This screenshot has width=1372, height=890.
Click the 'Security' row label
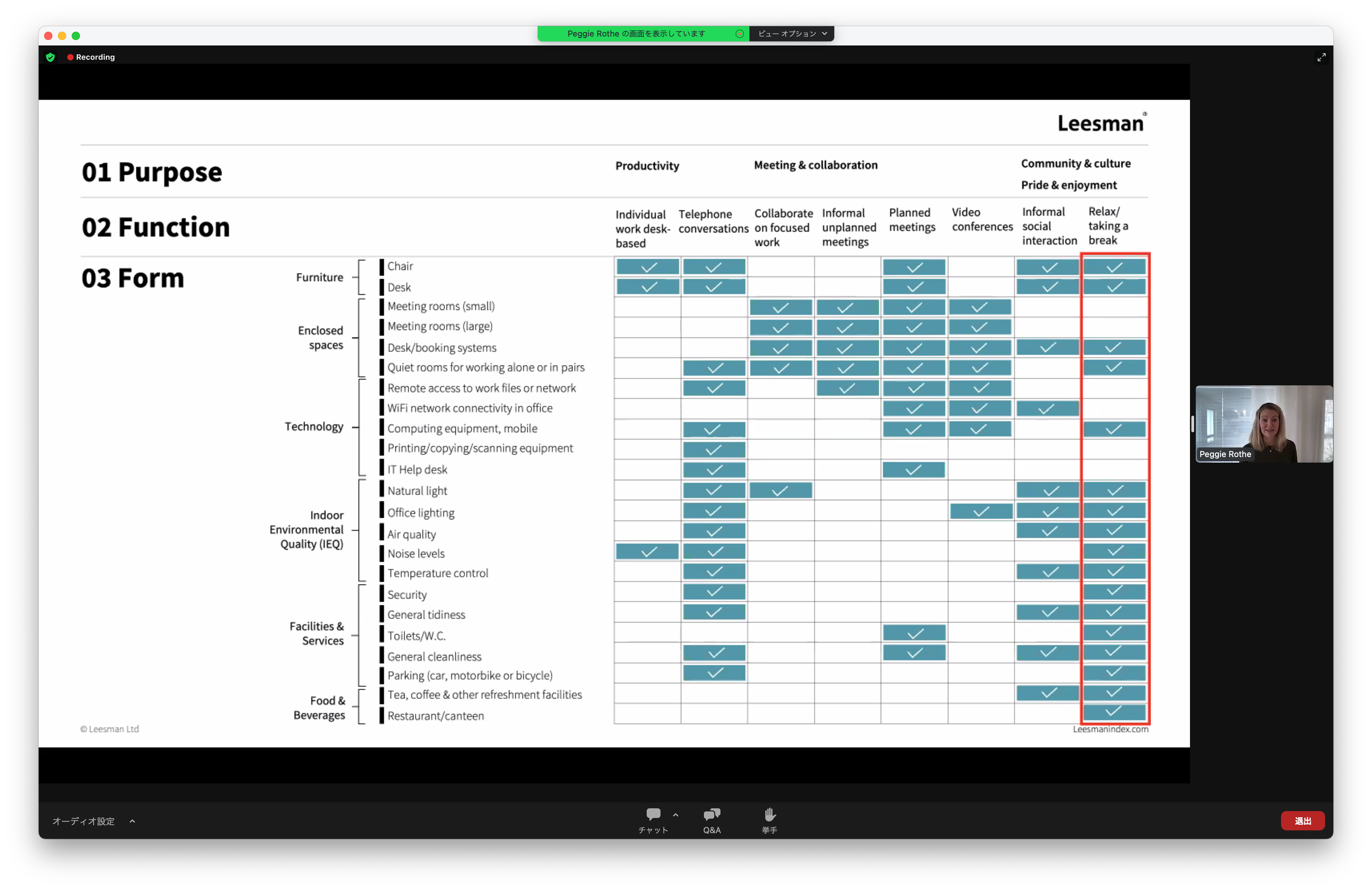(x=406, y=595)
